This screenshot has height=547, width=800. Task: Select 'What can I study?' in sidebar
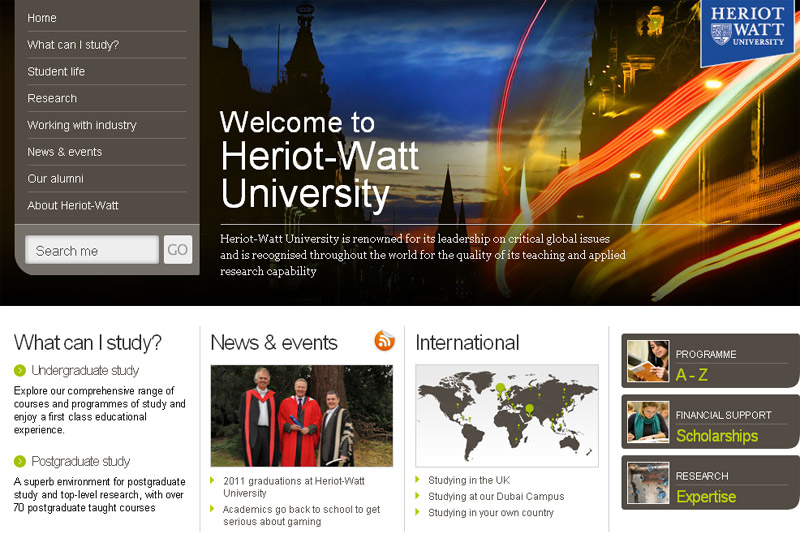click(73, 45)
